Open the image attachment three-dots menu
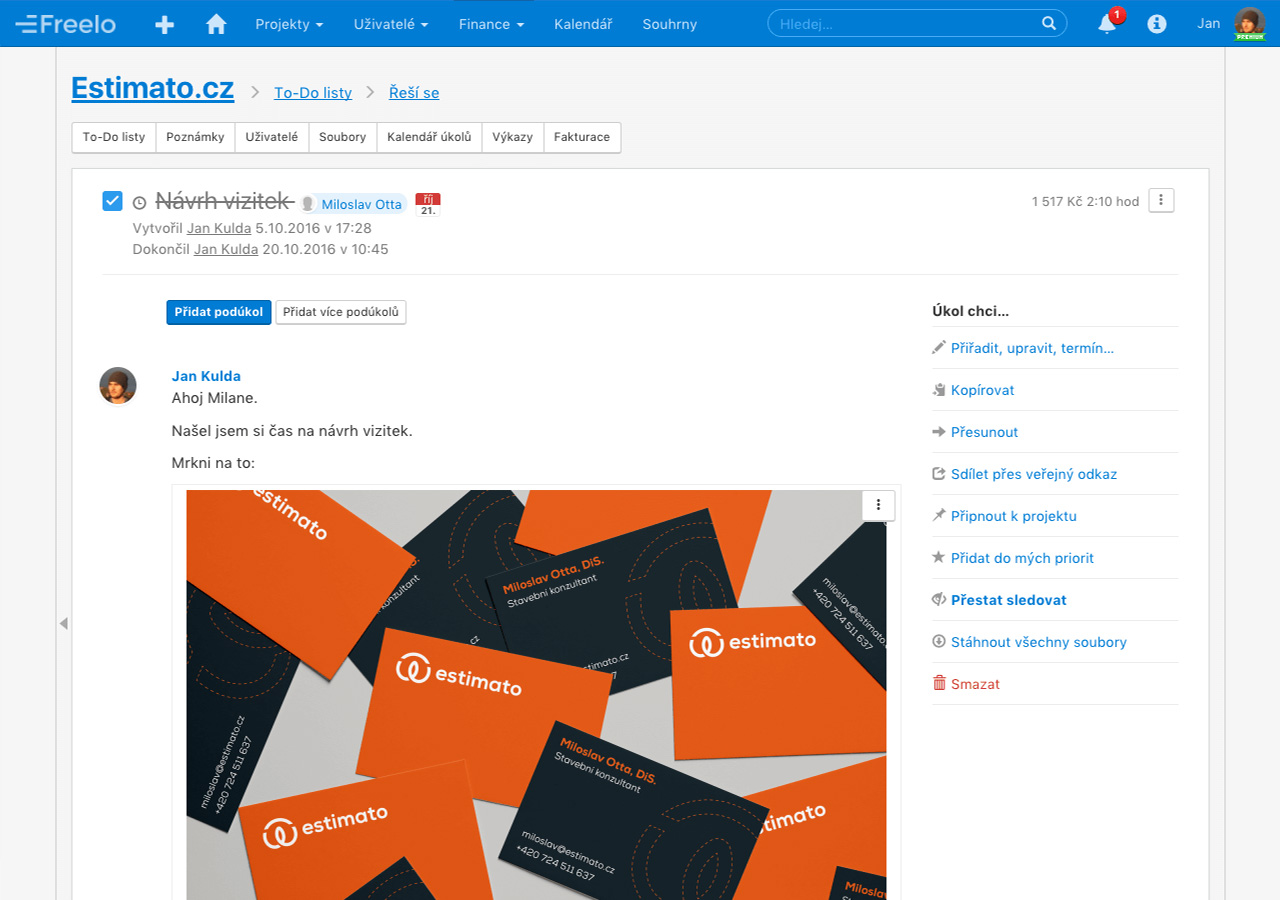1280x900 pixels. (878, 505)
